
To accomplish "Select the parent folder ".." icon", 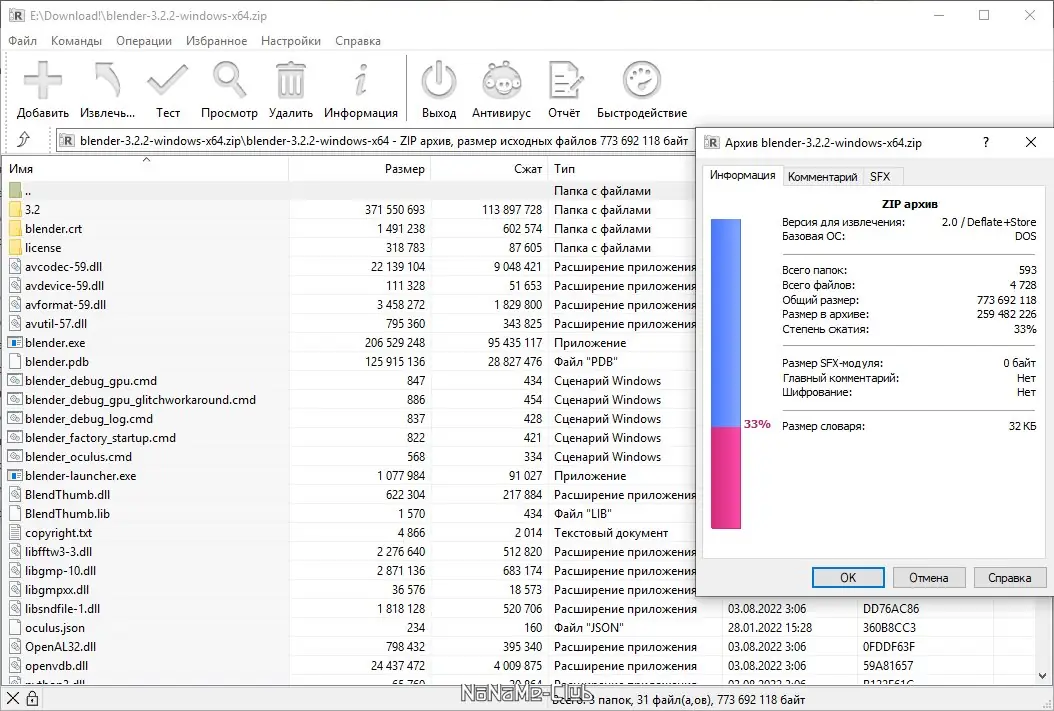I will pos(15,191).
